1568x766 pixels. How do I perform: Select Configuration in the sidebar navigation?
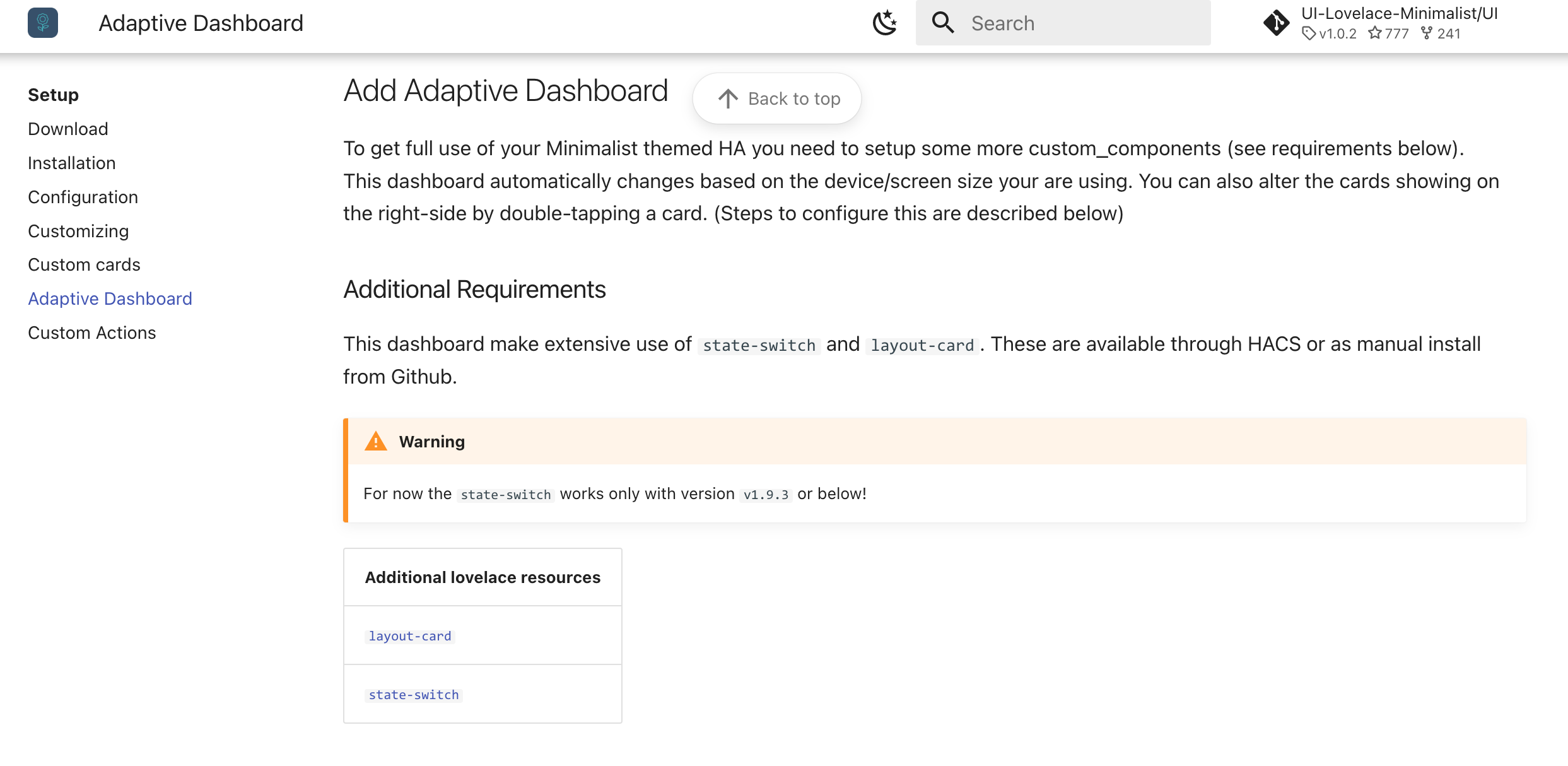pyautogui.click(x=83, y=197)
